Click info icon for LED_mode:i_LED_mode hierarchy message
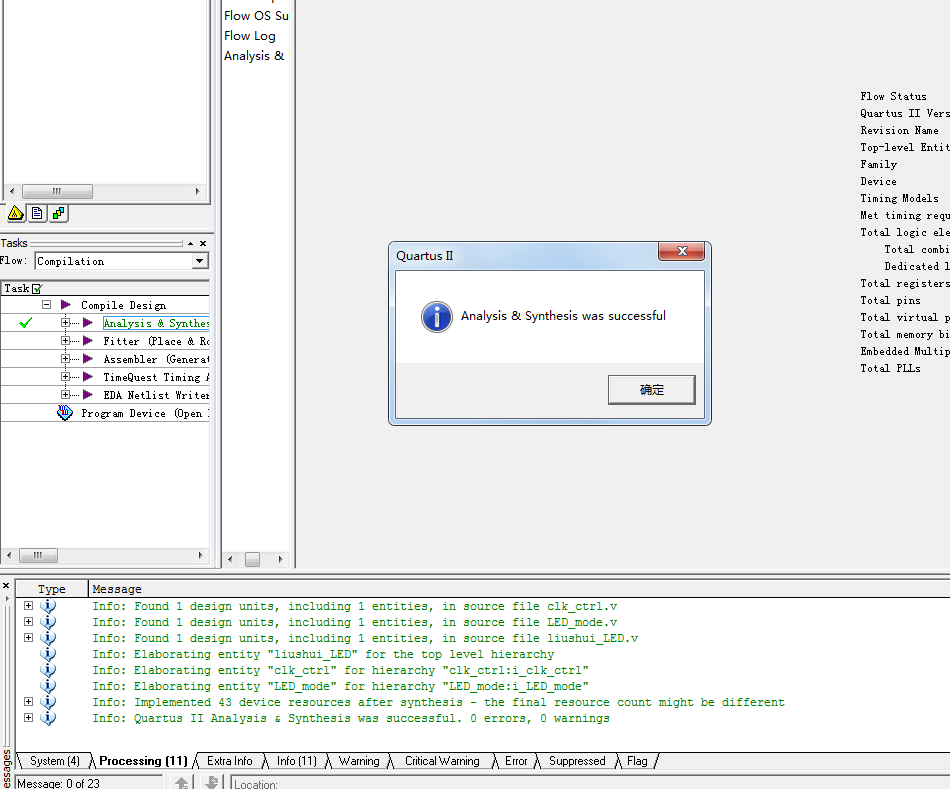 [x=48, y=686]
